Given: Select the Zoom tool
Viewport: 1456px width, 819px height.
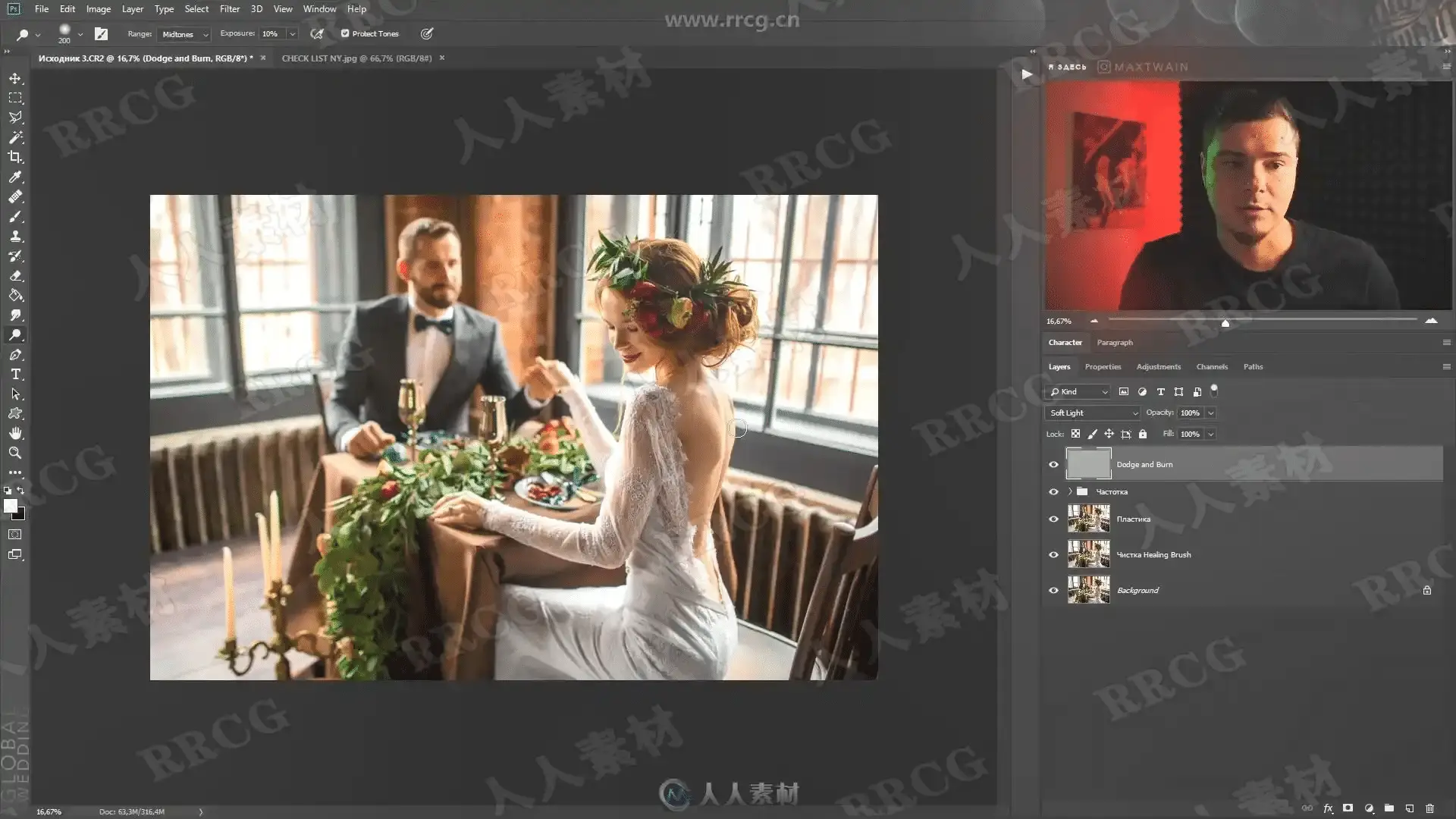Looking at the screenshot, I should pos(15,453).
